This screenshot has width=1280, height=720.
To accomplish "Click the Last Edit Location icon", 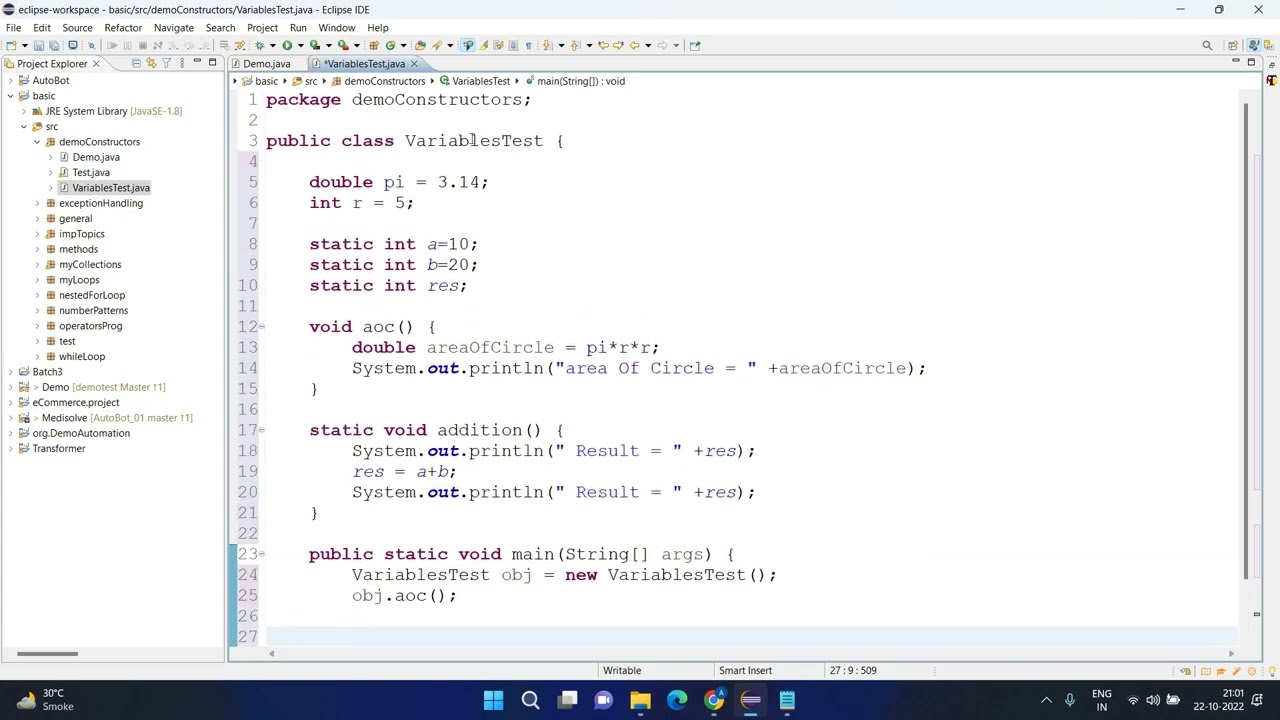I will coord(603,45).
